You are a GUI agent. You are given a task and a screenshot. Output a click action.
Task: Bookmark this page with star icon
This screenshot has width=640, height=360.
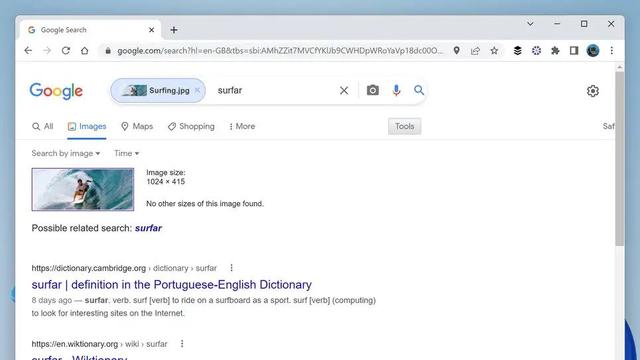coord(494,51)
